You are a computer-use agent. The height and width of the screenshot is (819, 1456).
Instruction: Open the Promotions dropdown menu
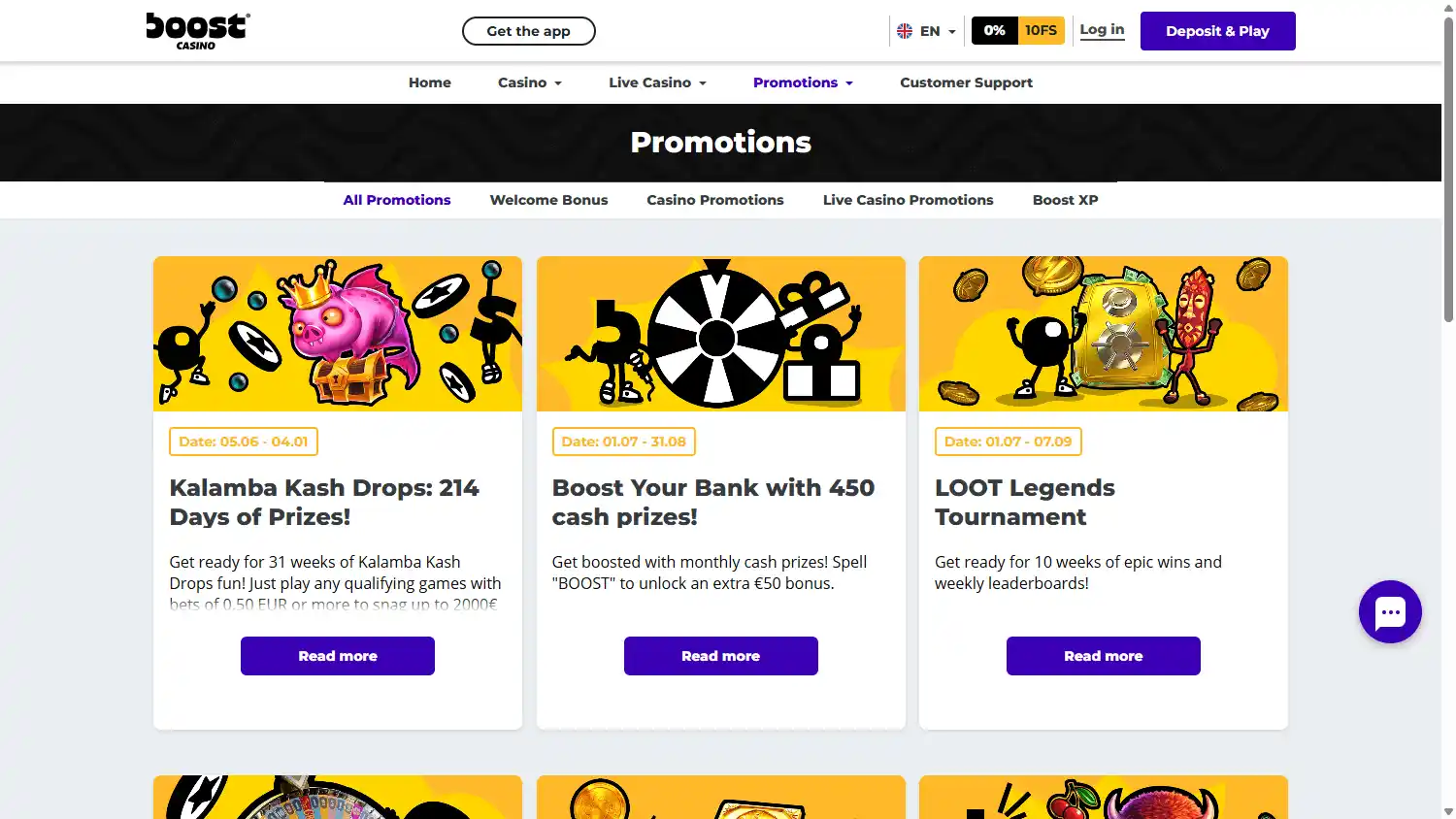(x=803, y=83)
